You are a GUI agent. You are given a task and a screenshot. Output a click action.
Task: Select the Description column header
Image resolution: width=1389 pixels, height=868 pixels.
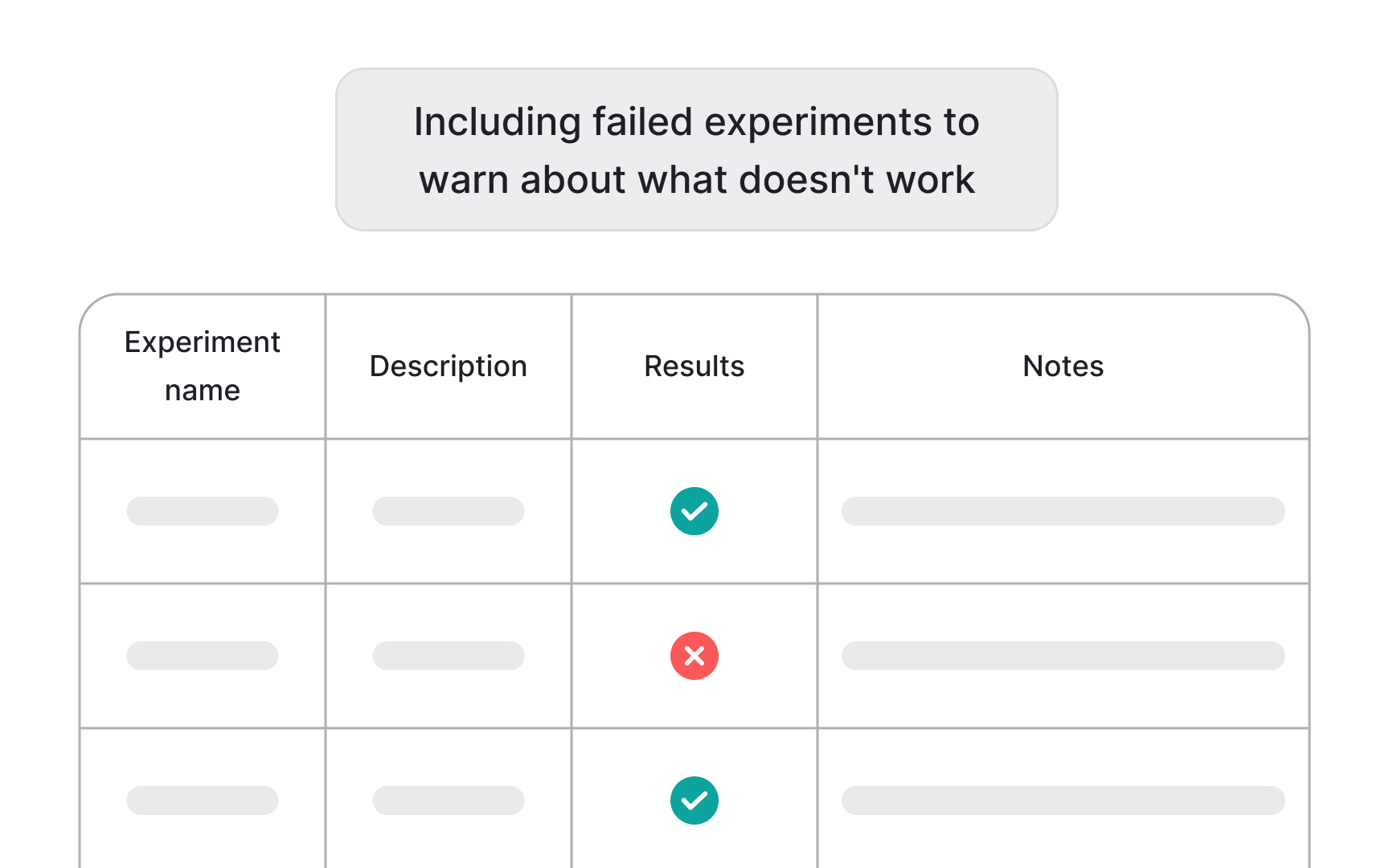(x=449, y=366)
